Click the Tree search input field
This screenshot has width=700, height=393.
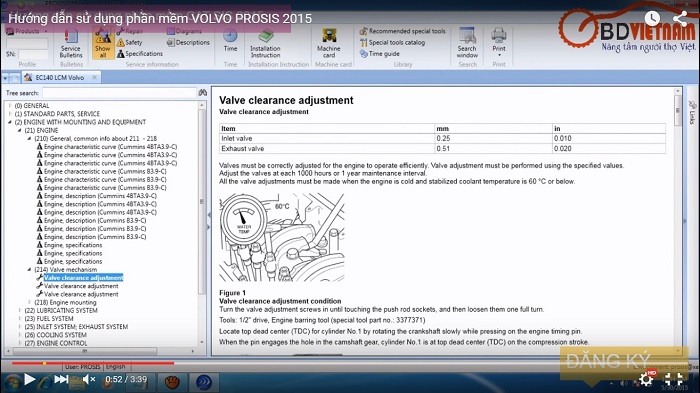119,93
